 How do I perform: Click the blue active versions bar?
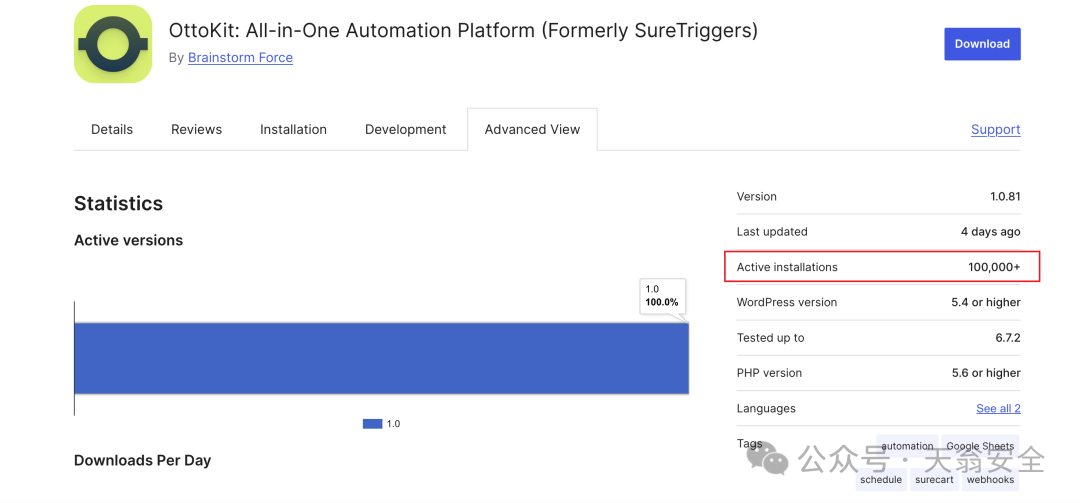pyautogui.click(x=382, y=358)
